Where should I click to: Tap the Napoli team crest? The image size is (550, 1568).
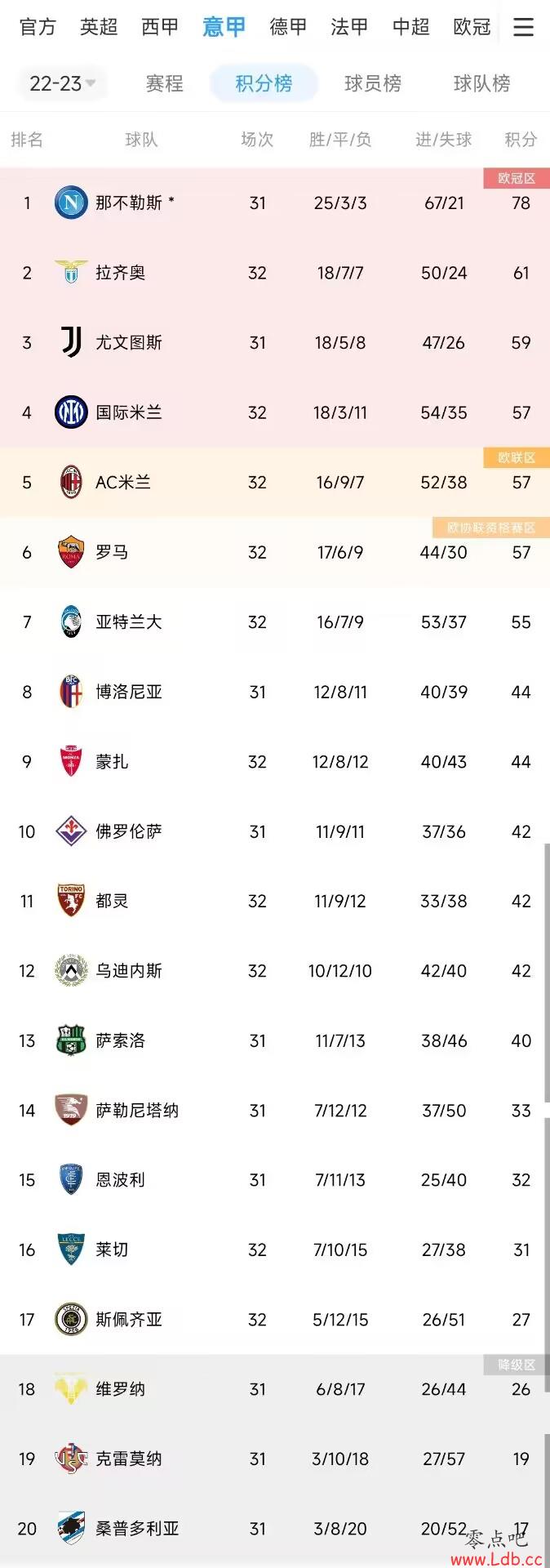[x=71, y=203]
